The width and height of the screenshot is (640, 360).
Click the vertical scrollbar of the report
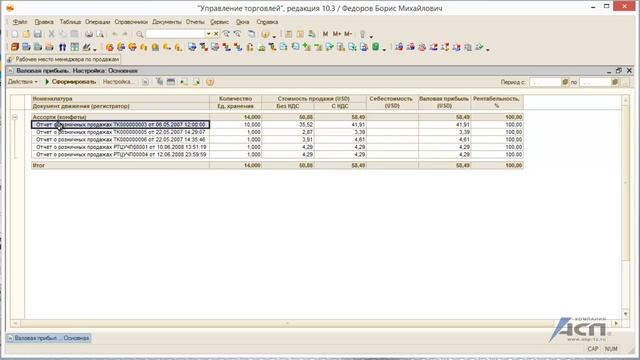coord(626,207)
